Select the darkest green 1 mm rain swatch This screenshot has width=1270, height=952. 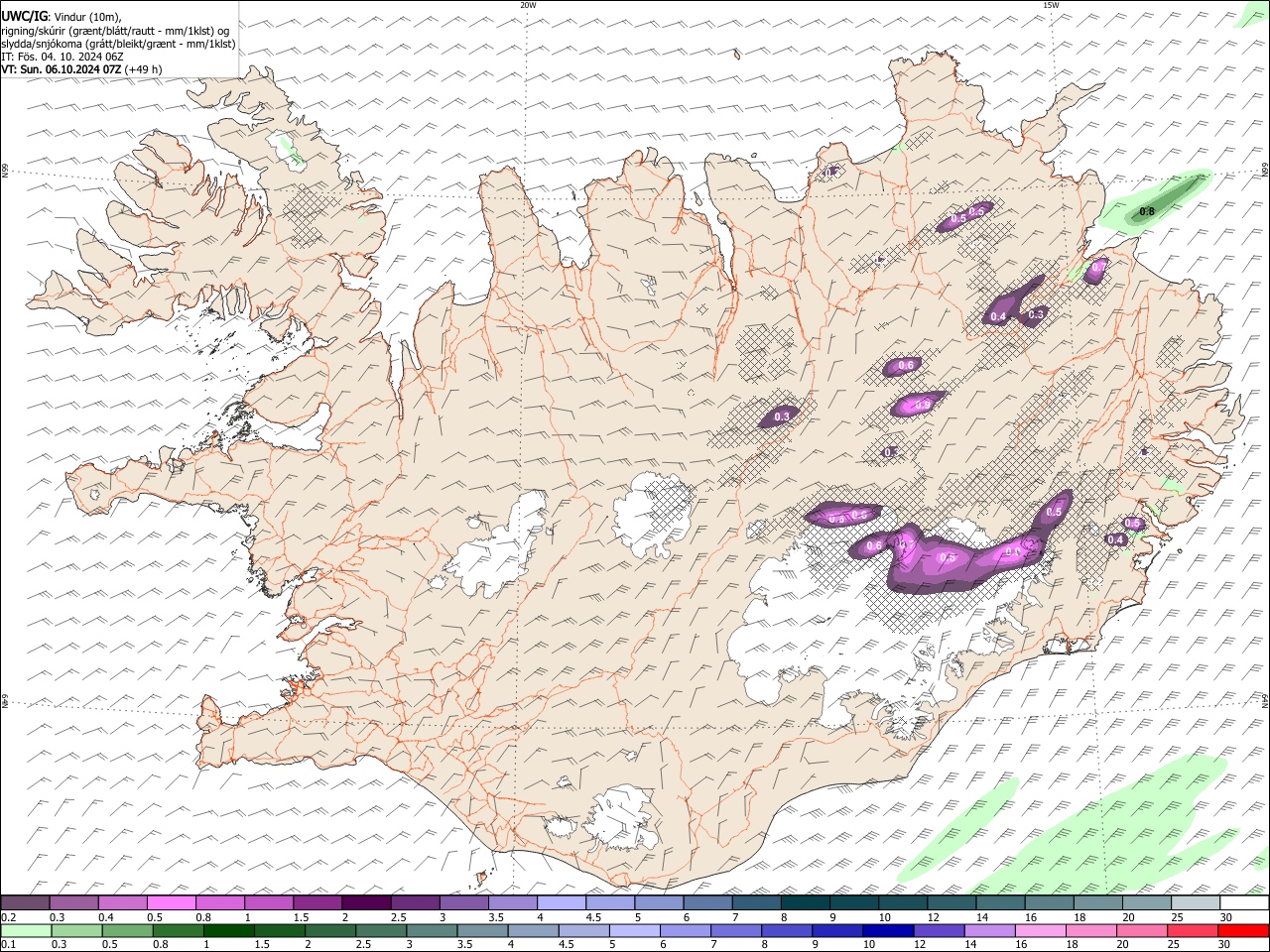[227, 930]
